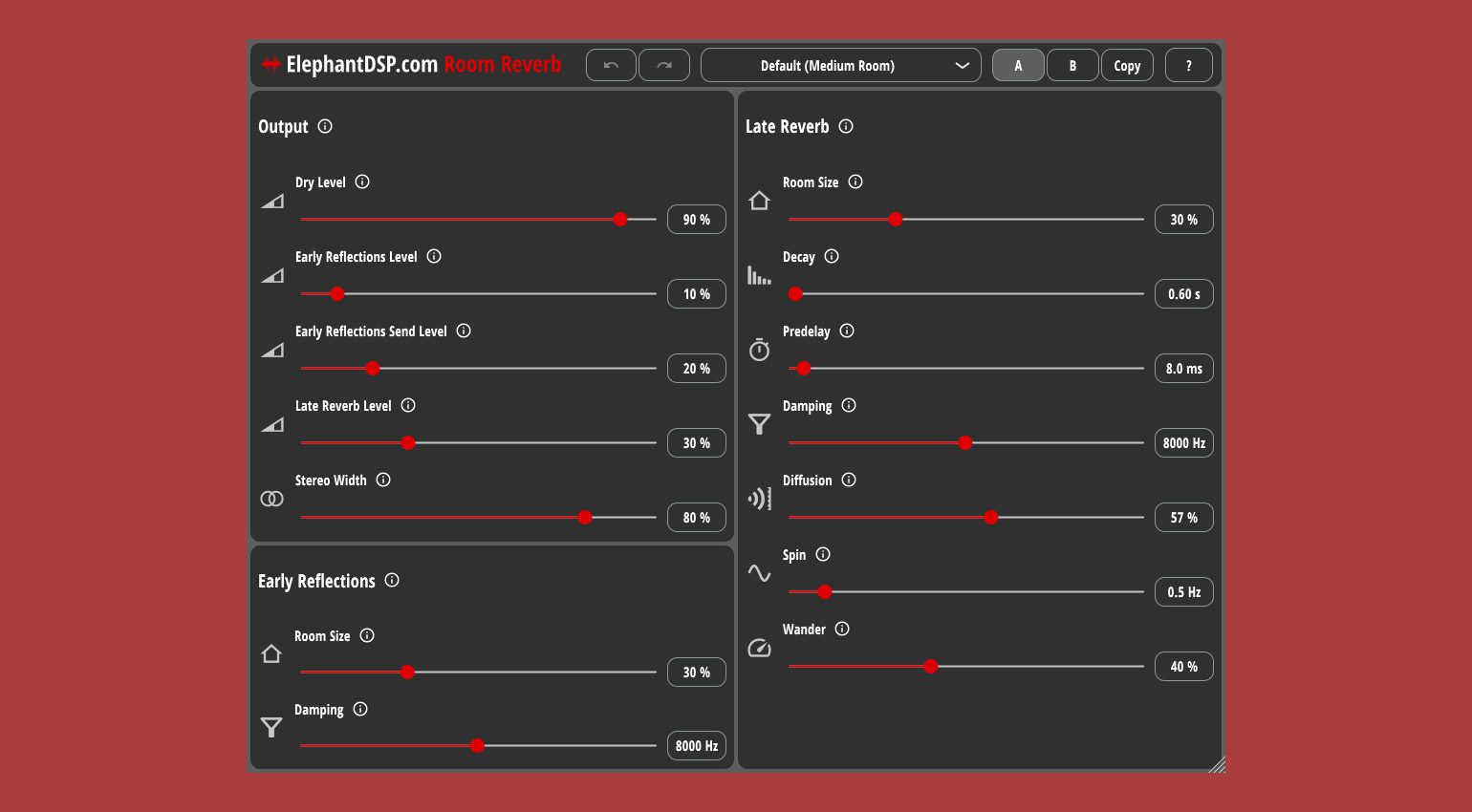1472x812 pixels.
Task: Click the undo arrow button
Action: (611, 65)
